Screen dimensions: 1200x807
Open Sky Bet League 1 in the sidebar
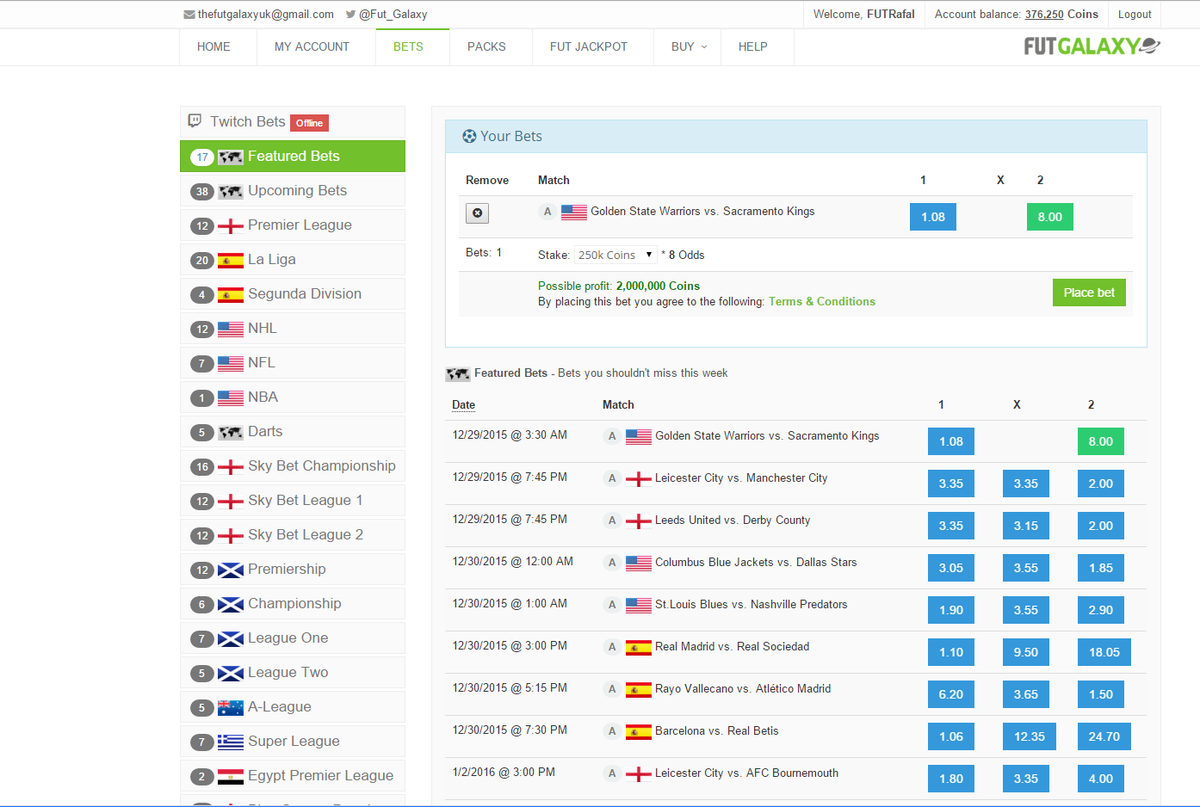coord(292,501)
